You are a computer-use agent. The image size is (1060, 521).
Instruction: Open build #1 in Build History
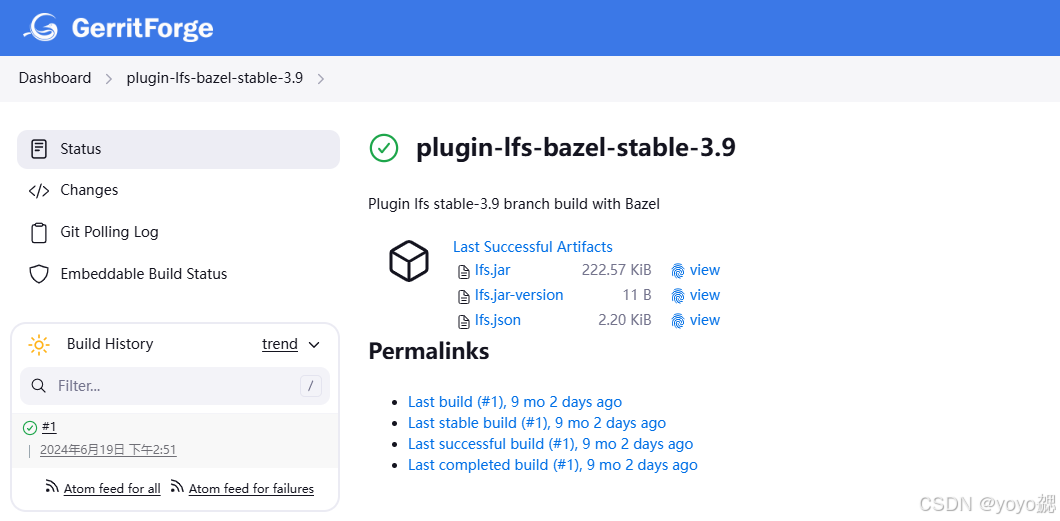point(49,426)
